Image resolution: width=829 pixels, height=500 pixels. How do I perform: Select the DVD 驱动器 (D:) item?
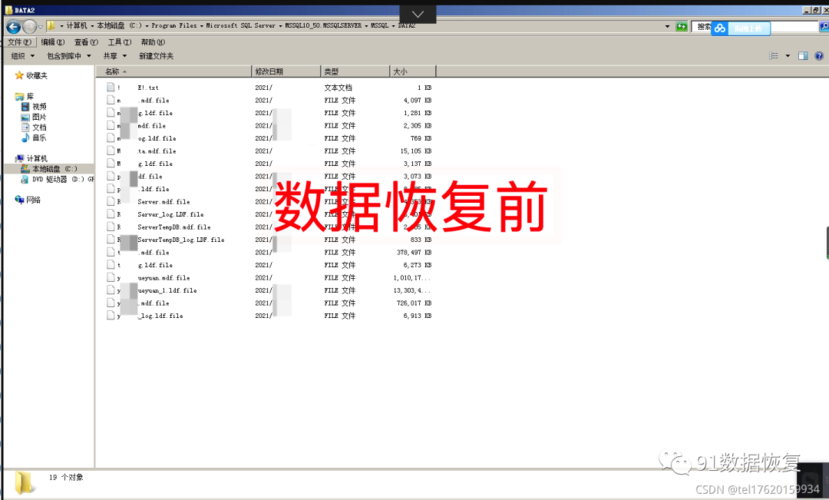[x=57, y=179]
